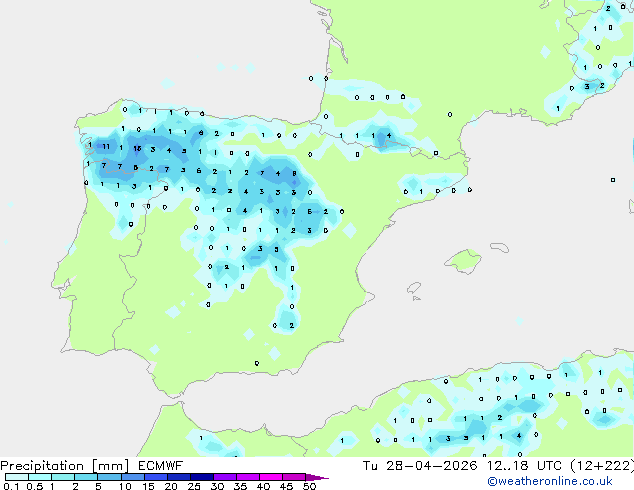Screen dimensions: 634x490
Task: Click the 45–50 mm legend color swatch
Action: (294, 477)
